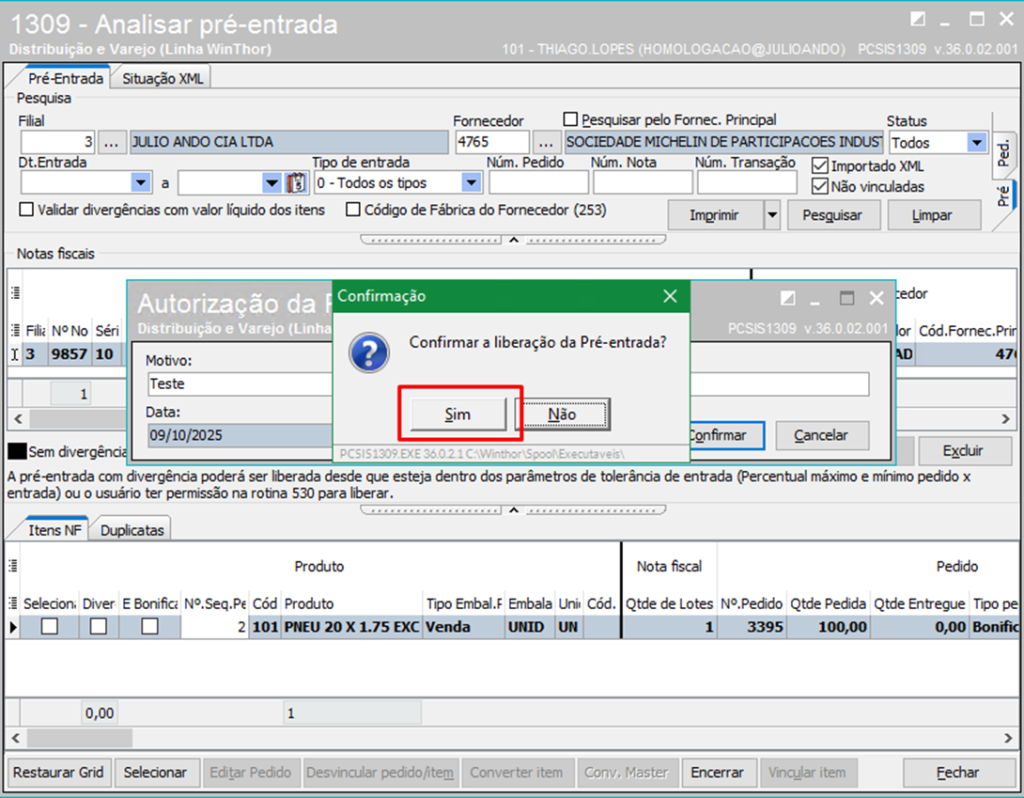Click Fornecedor lookup ellipsis button
1024x798 pixels.
click(x=546, y=142)
